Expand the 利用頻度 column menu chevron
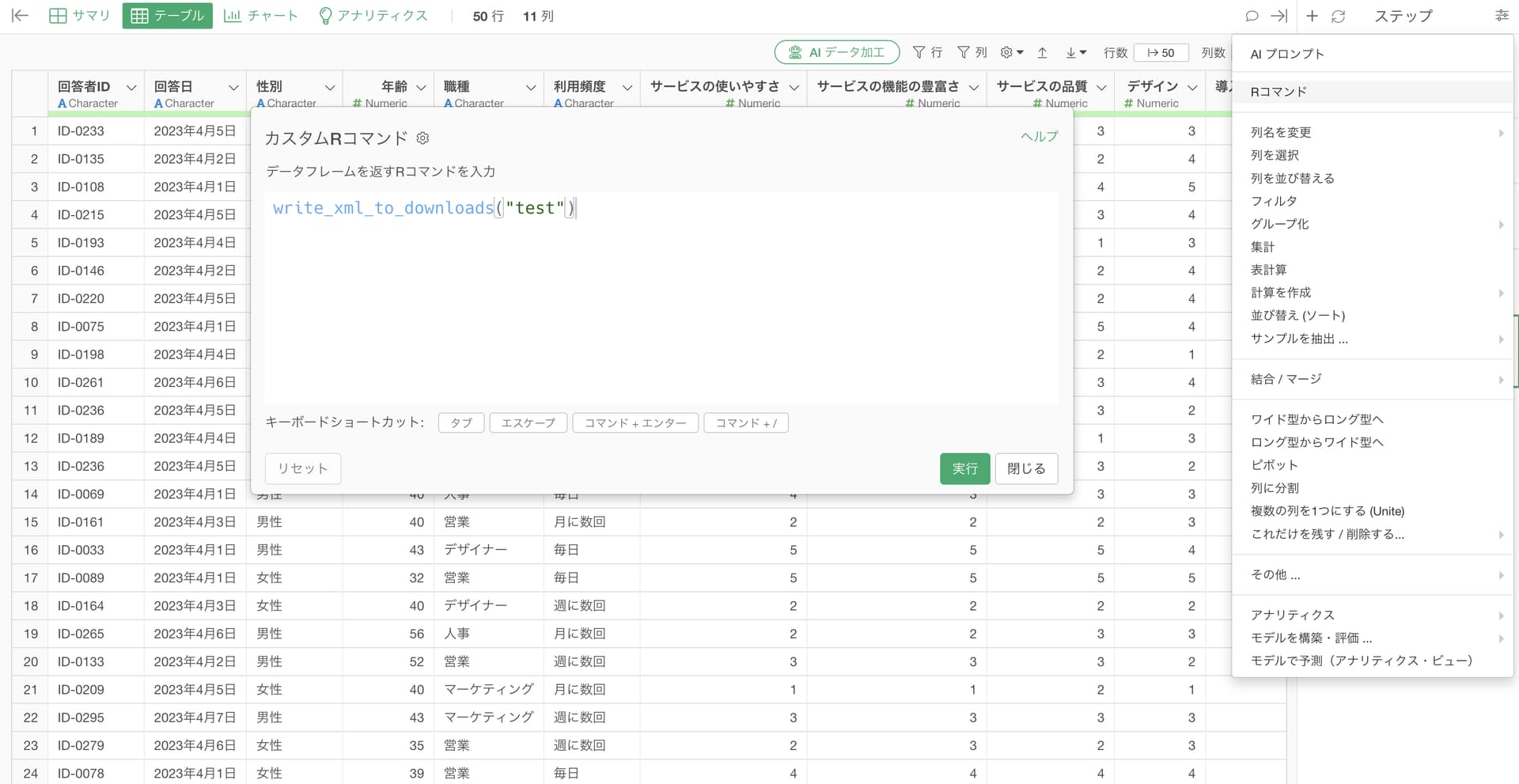The height and width of the screenshot is (784, 1519). tap(627, 87)
